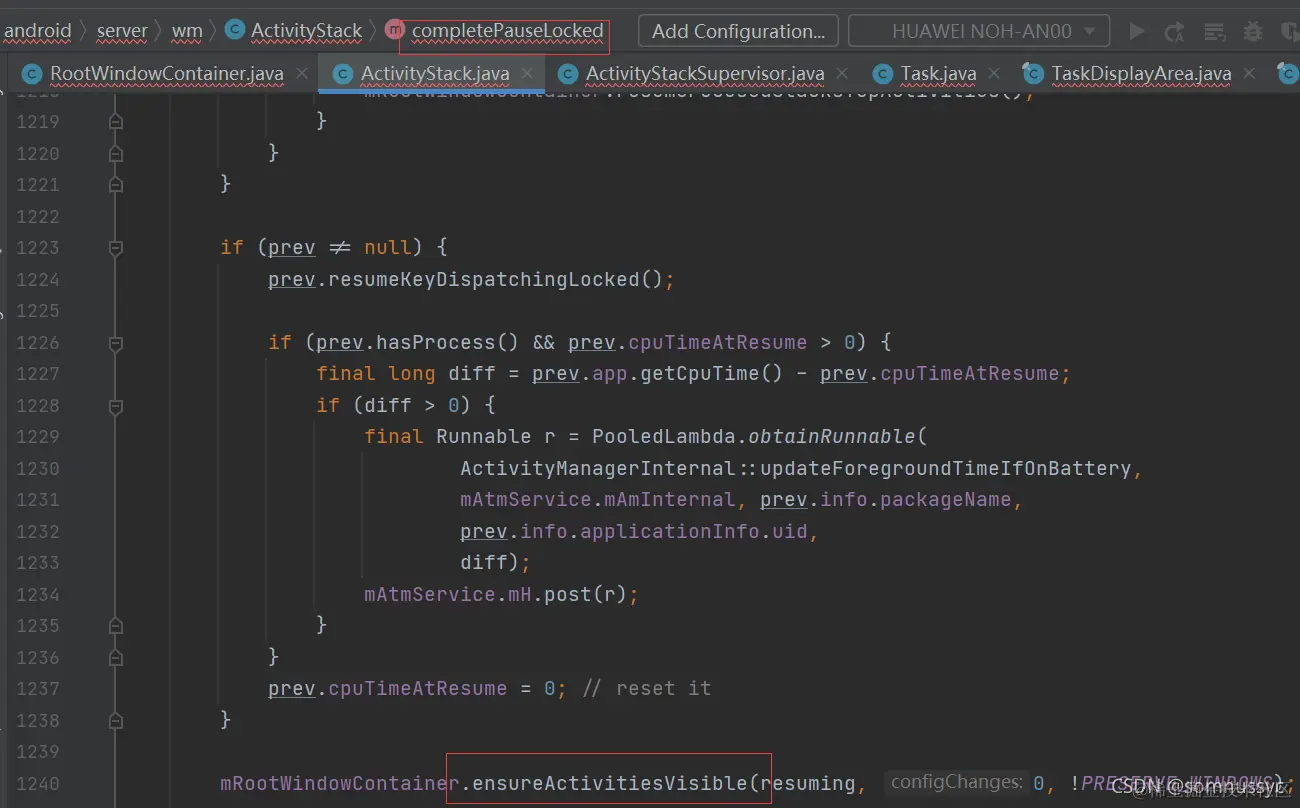Screen dimensions: 1300x808
Task: Click line number 1229 in the gutter
Action: pyautogui.click(x=37, y=437)
